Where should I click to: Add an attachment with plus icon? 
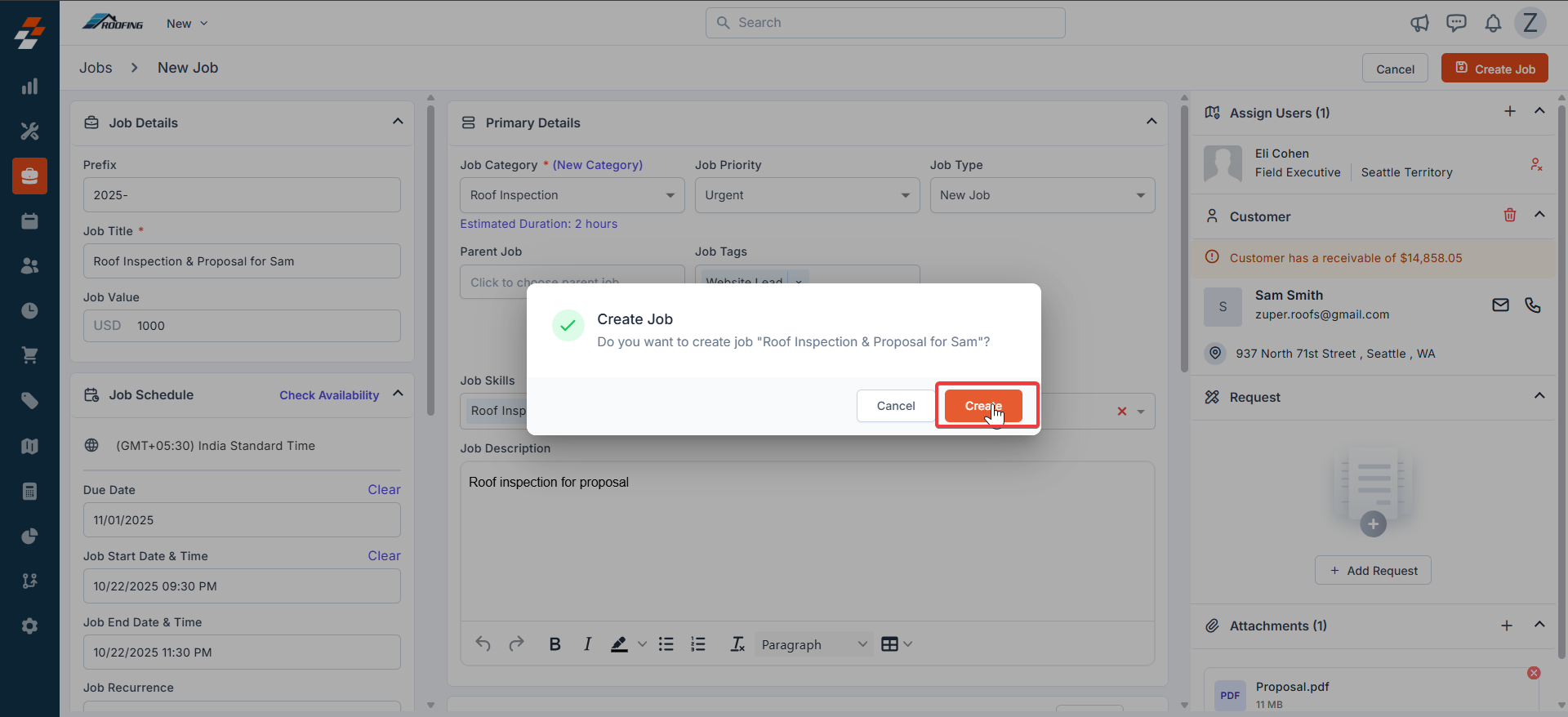click(x=1507, y=626)
